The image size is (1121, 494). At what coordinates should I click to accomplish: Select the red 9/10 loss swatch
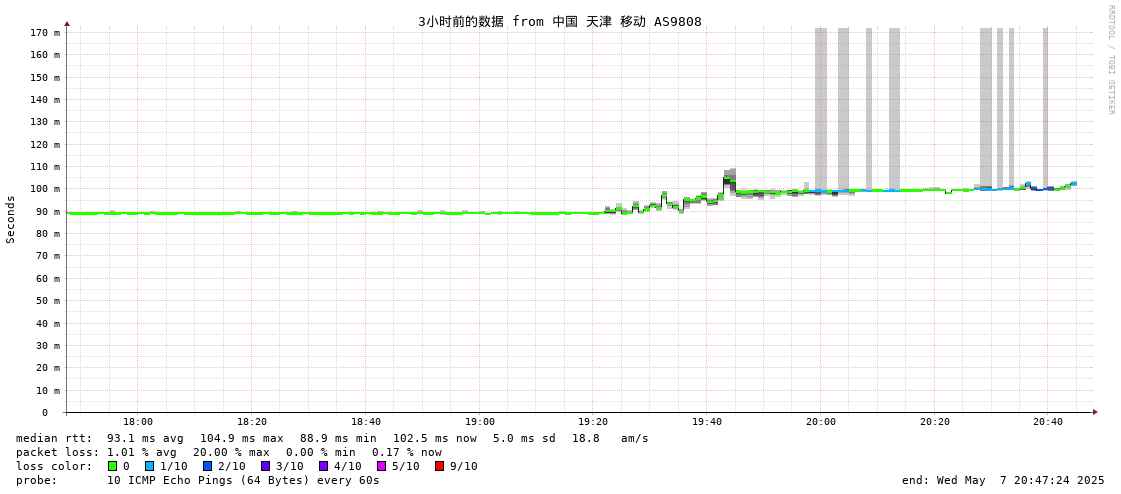(439, 466)
